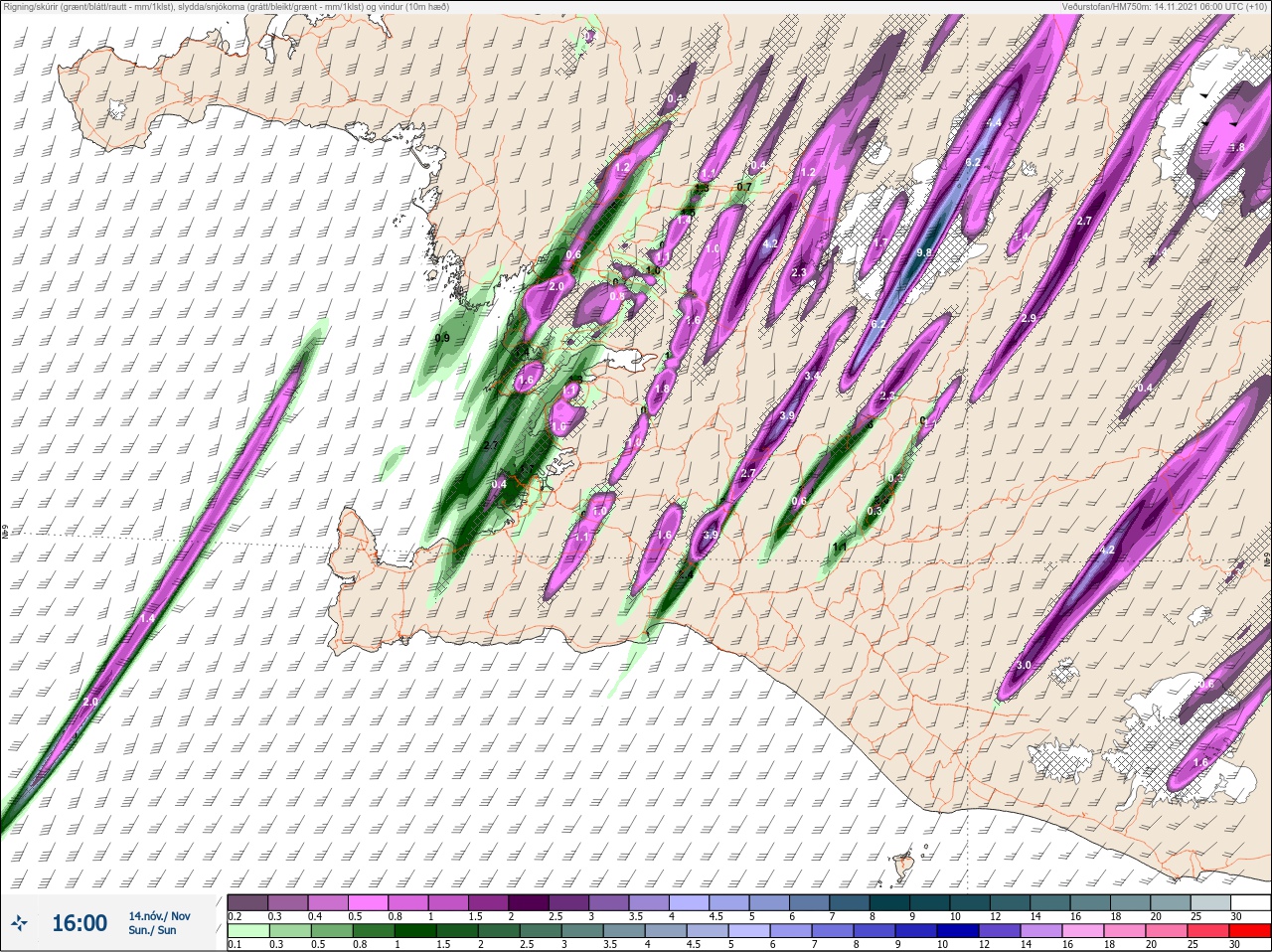Image resolution: width=1272 pixels, height=952 pixels.
Task: Select upper legend swatch between 0.5 and 0.8
Action: coord(371,902)
